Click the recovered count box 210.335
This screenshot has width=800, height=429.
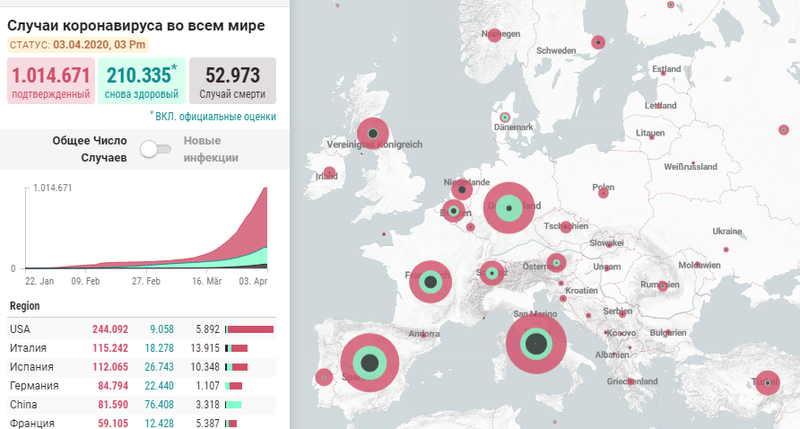tap(142, 81)
